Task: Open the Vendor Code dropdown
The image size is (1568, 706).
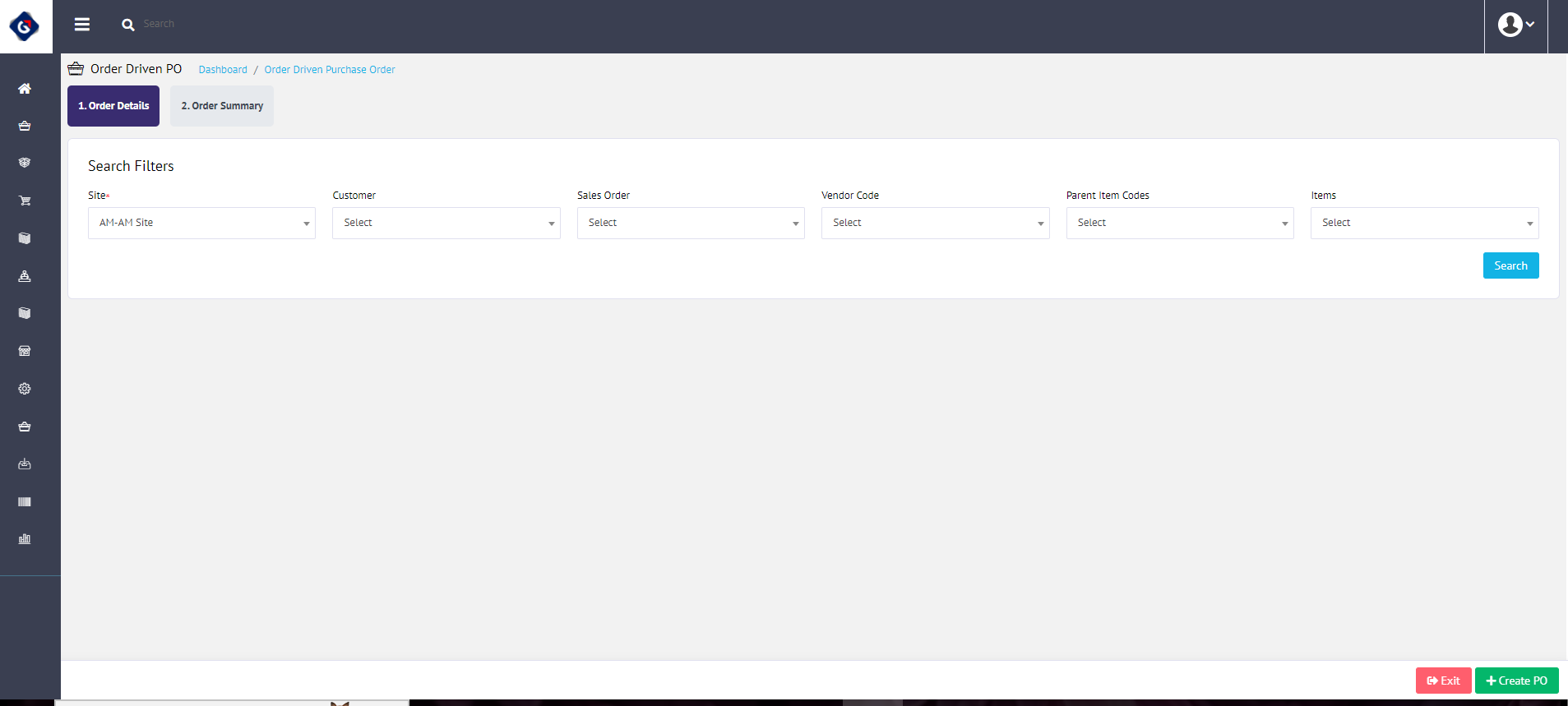Action: [x=935, y=223]
